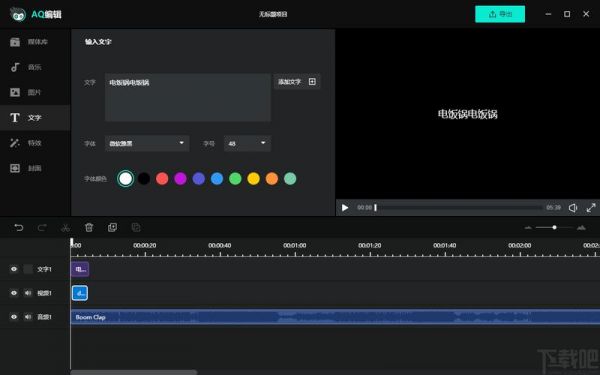Click inside the text input box
Image resolution: width=600 pixels, height=375 pixels.
pyautogui.click(x=188, y=98)
